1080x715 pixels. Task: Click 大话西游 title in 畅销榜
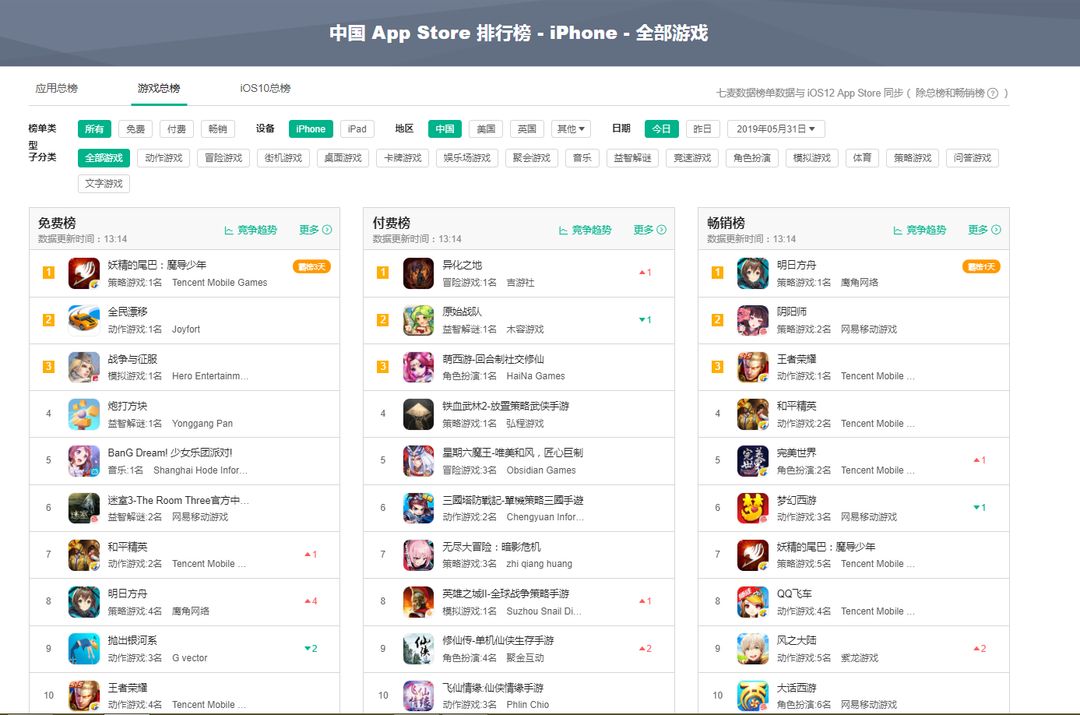coord(796,687)
